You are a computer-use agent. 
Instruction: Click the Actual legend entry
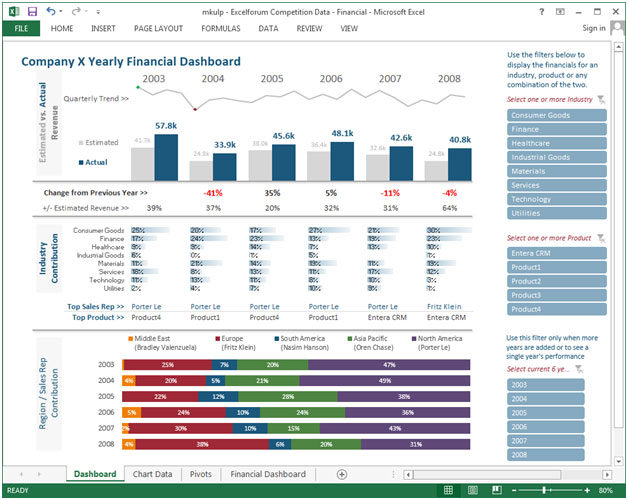93,162
